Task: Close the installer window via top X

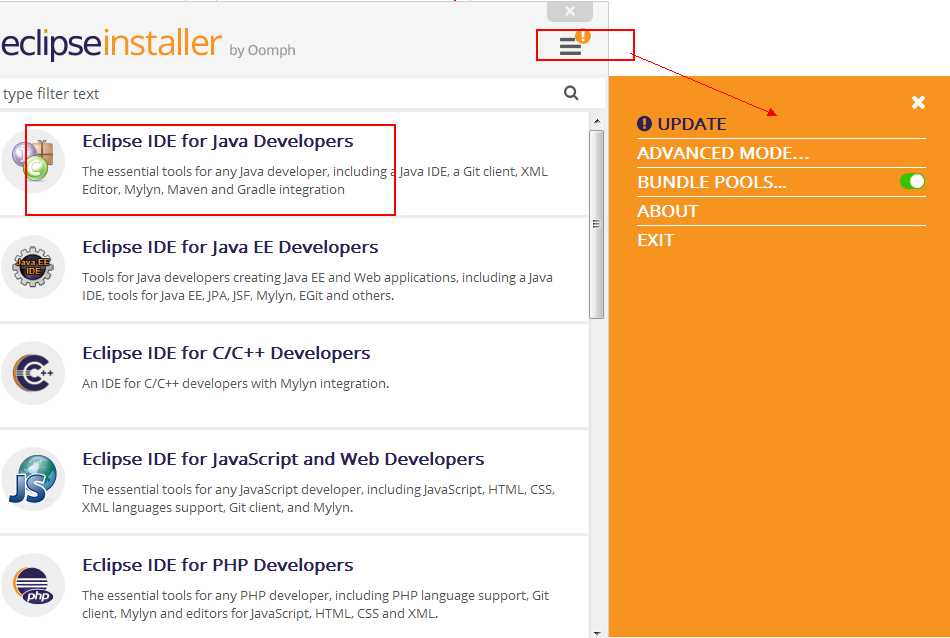Action: 570,11
